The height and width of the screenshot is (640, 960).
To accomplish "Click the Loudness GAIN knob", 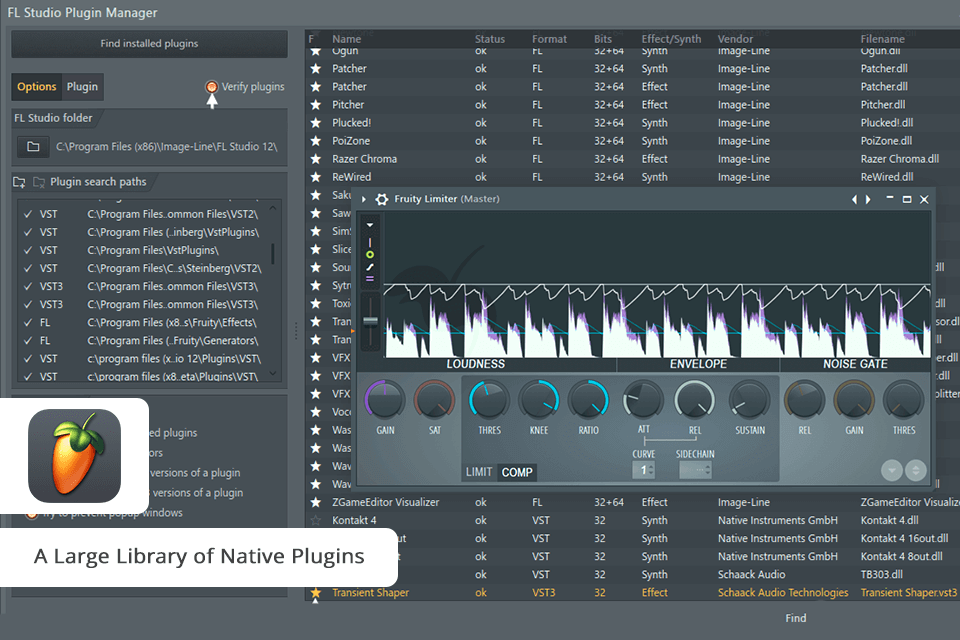I will coord(385,399).
